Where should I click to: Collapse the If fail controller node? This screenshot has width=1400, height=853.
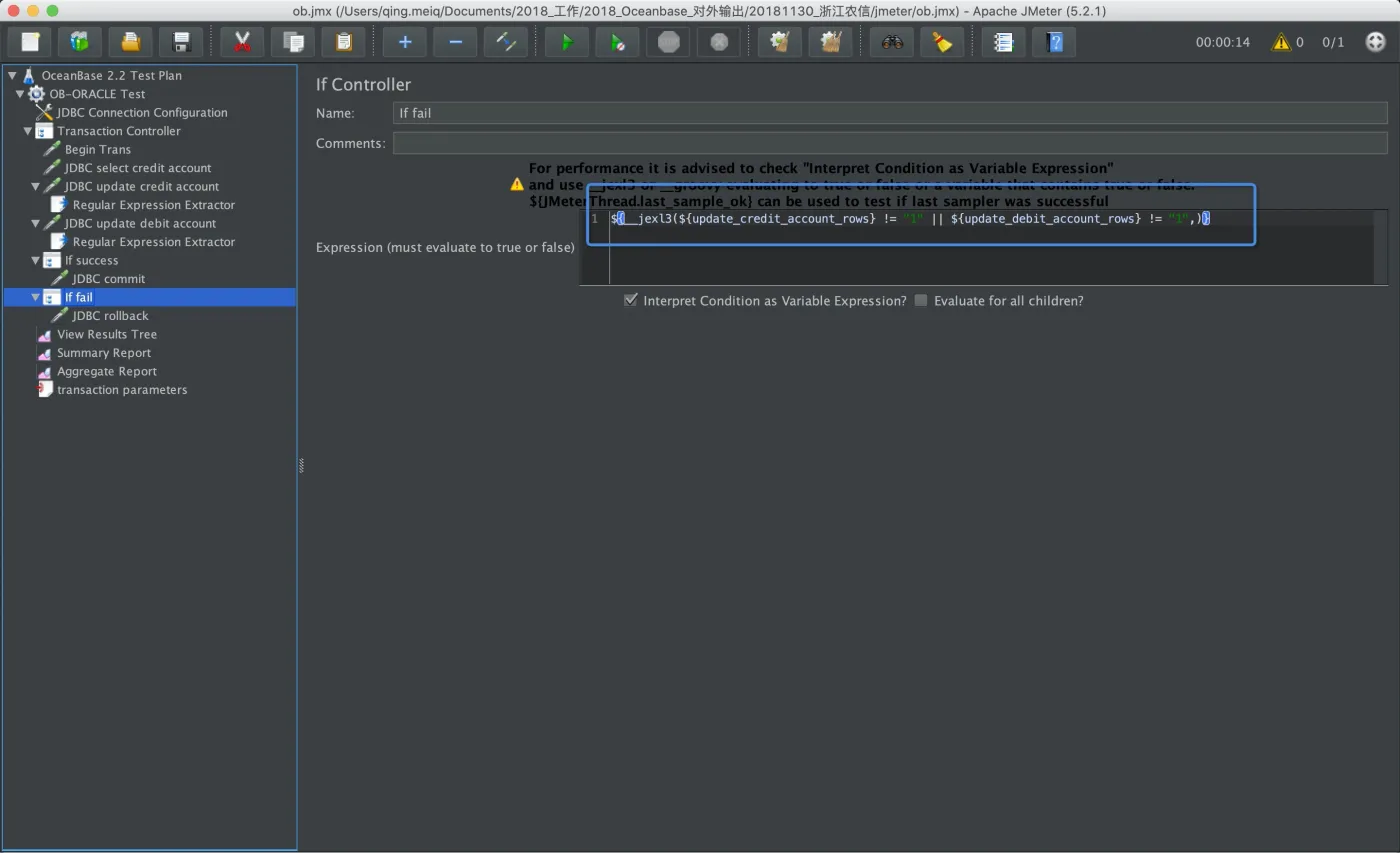click(x=35, y=297)
